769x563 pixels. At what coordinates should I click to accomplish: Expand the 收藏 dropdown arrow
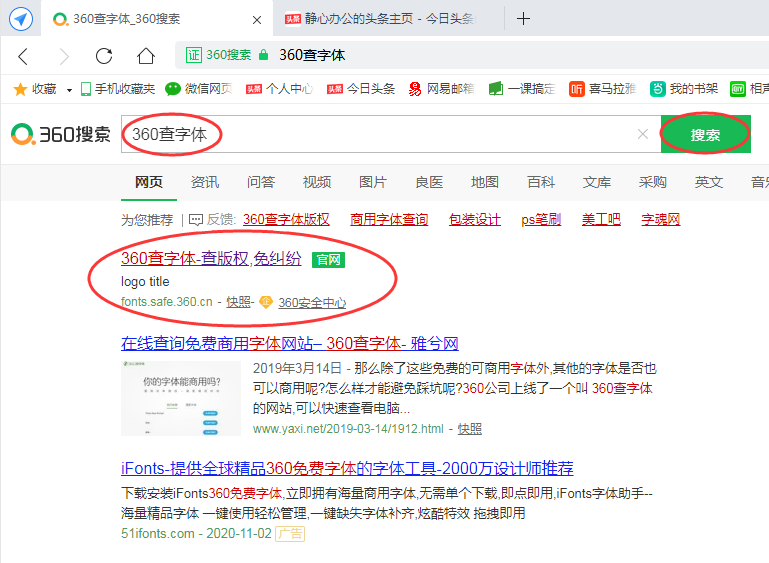click(69, 90)
